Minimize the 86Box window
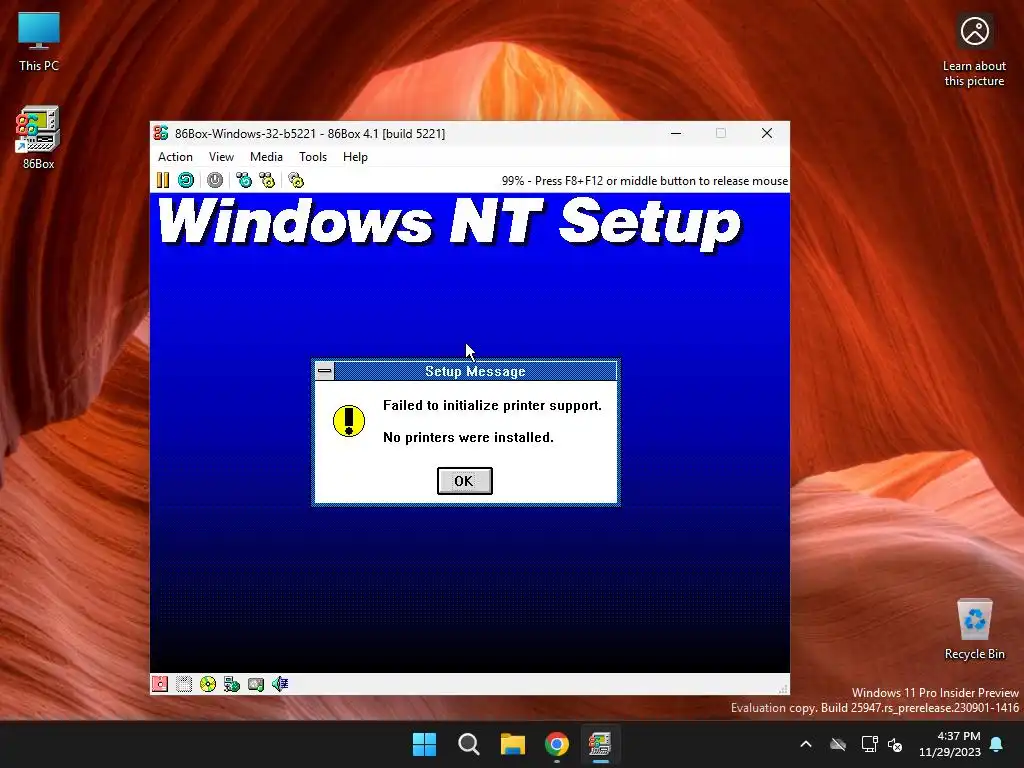This screenshot has height=768, width=1024. coord(676,133)
